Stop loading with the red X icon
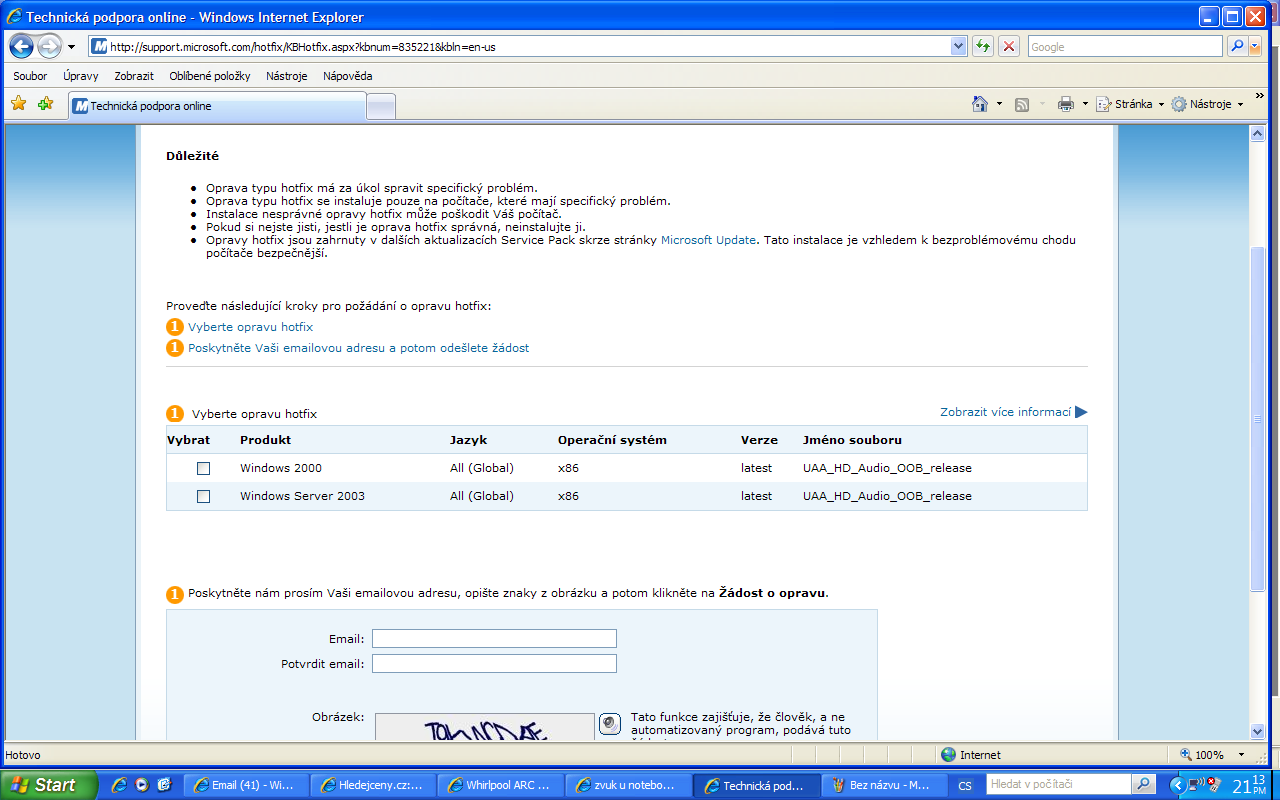This screenshot has width=1280, height=800. [1009, 47]
